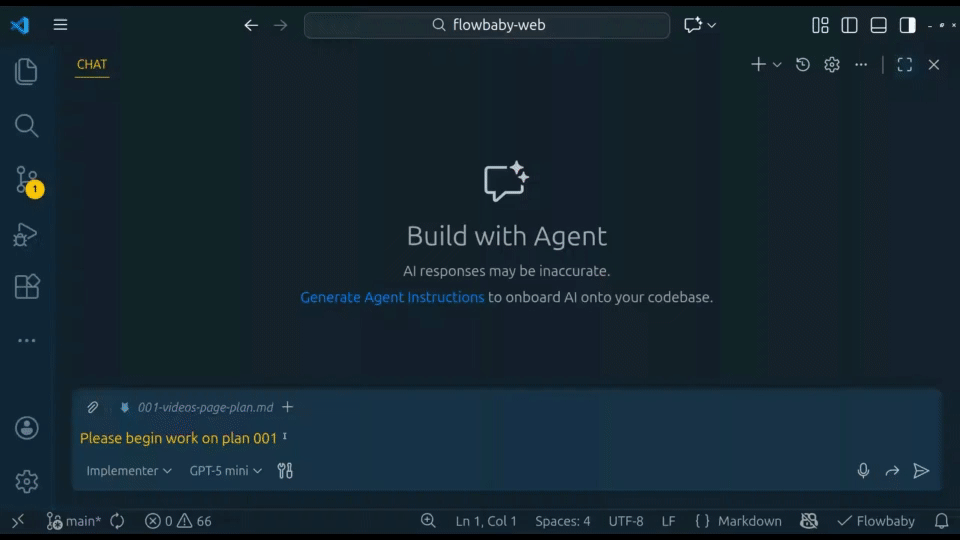Image resolution: width=960 pixels, height=540 pixels.
Task: Open the Search view in activity bar
Action: pyautogui.click(x=26, y=126)
